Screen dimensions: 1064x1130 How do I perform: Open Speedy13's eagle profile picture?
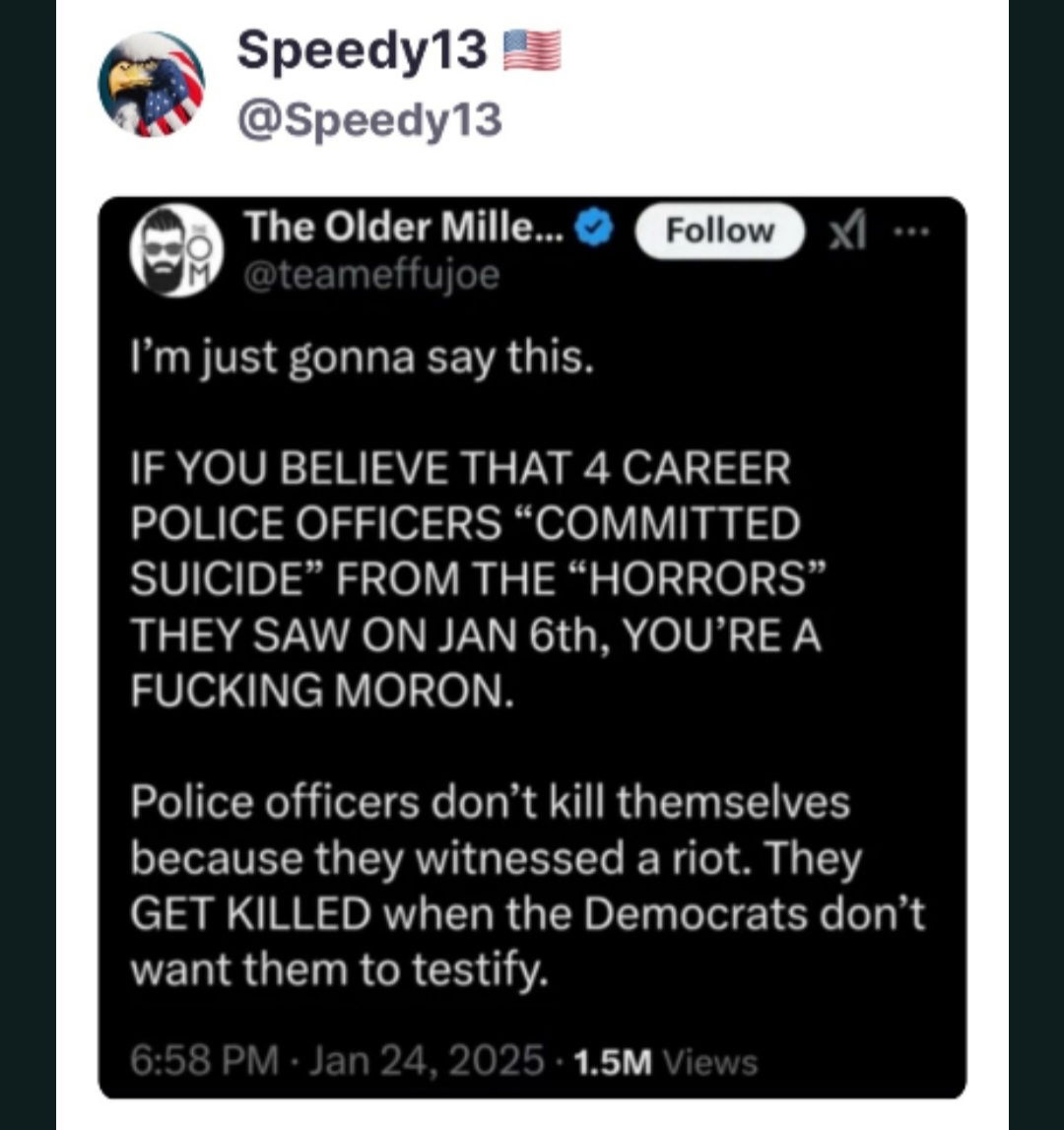pyautogui.click(x=151, y=84)
